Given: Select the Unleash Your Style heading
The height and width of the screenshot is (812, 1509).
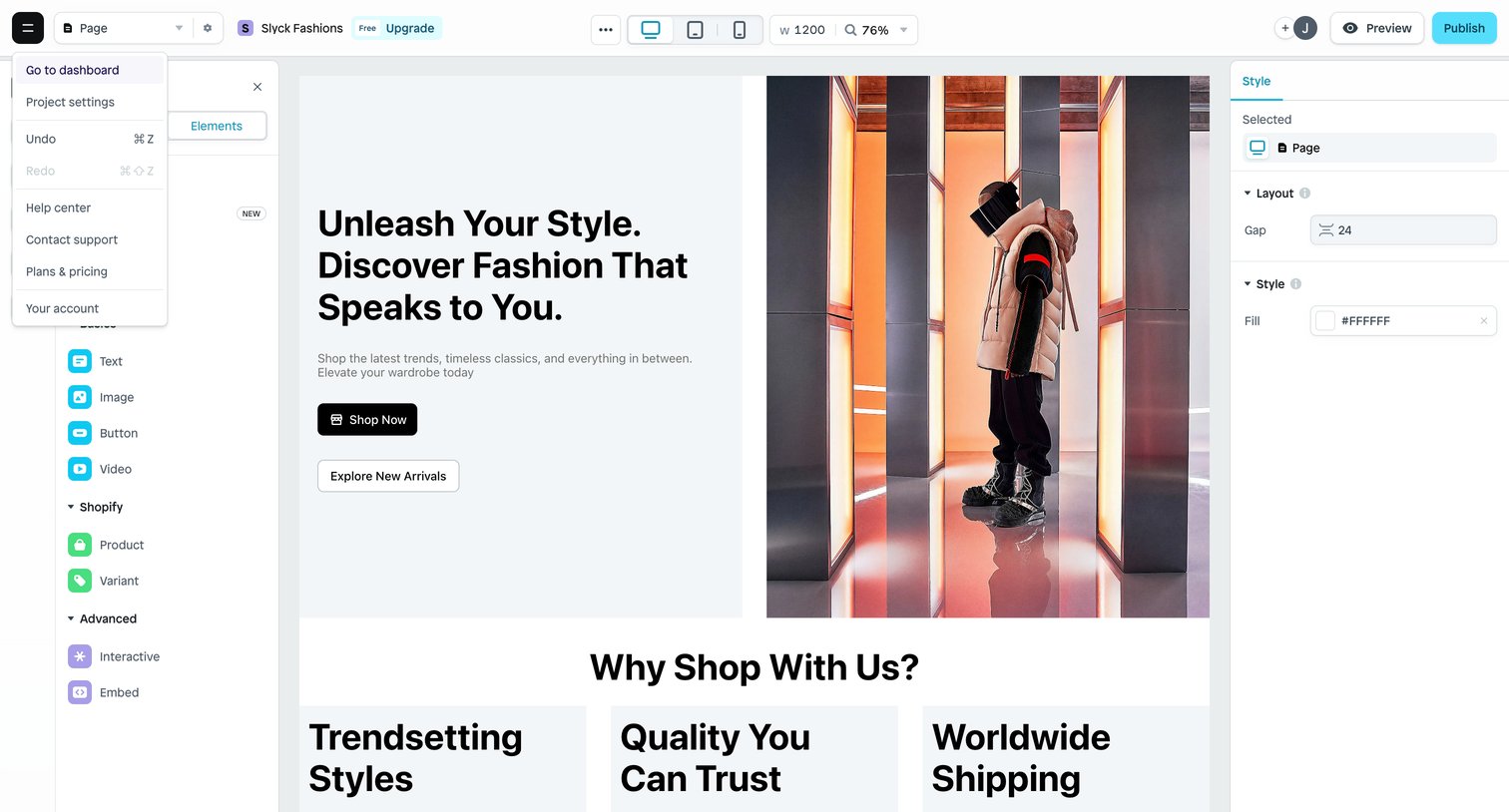Looking at the screenshot, I should tap(503, 265).
